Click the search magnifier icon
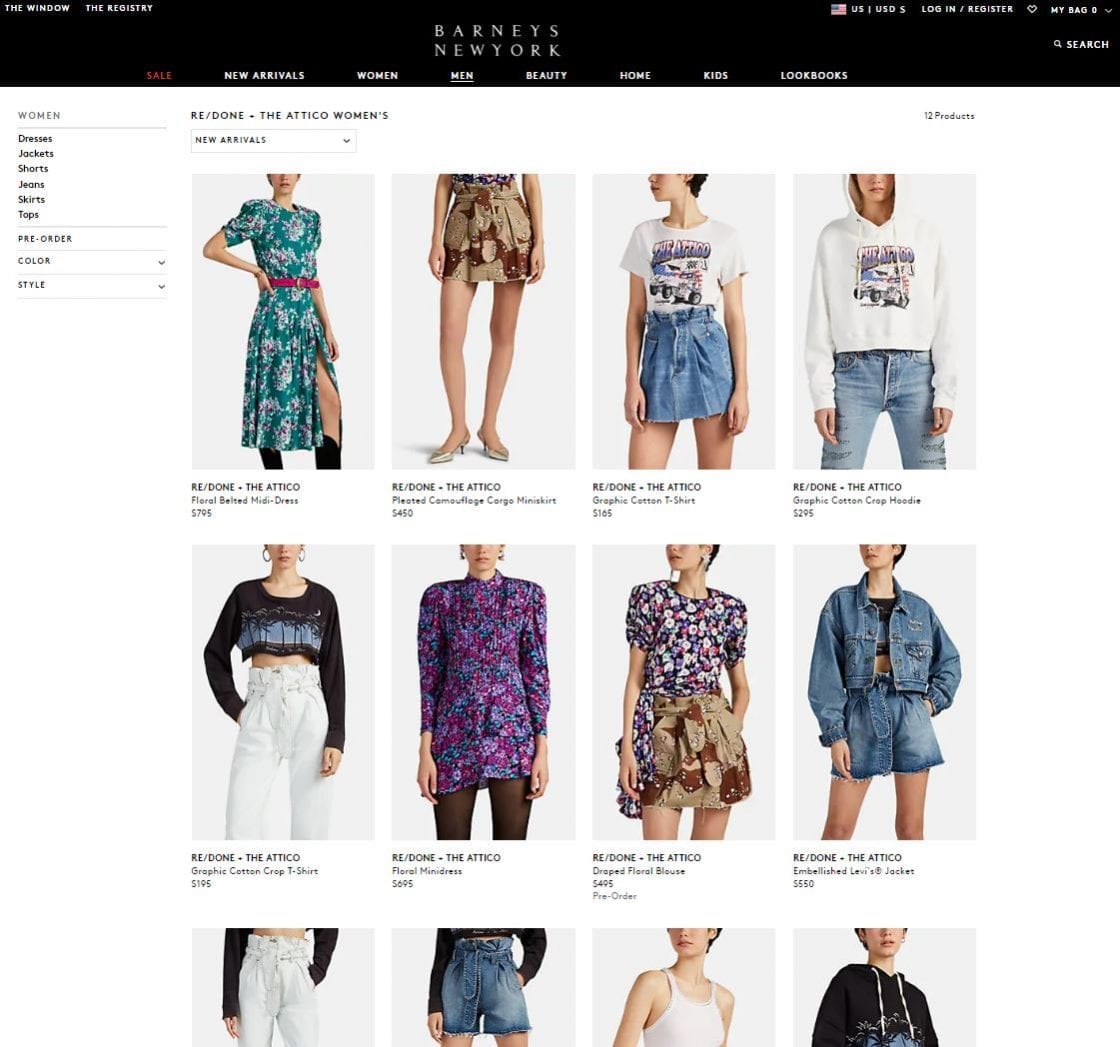The height and width of the screenshot is (1047, 1120). pyautogui.click(x=1058, y=44)
